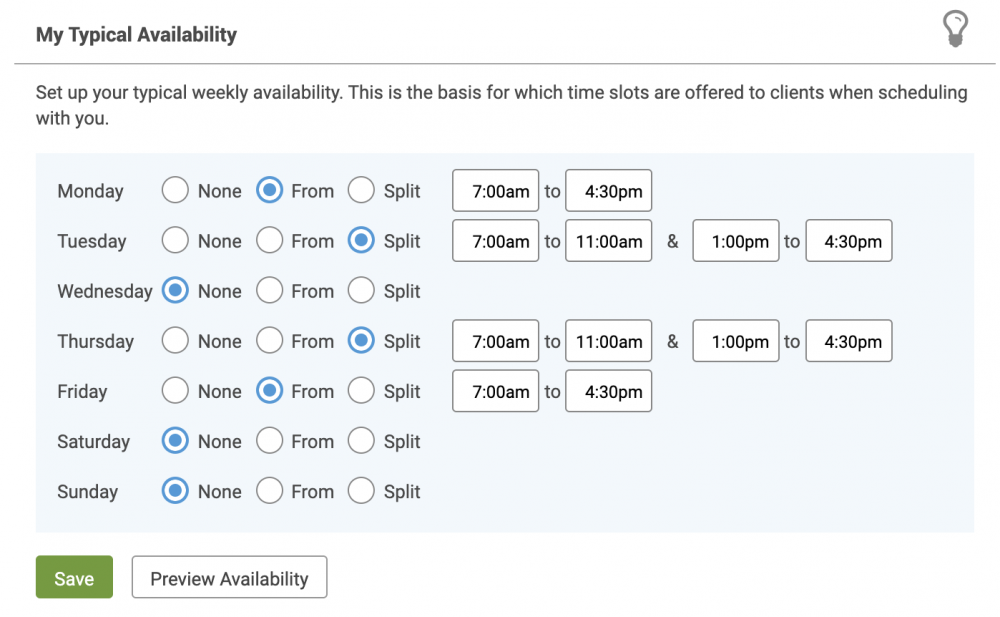Open Tuesday second start time 1:00pm field
The image size is (1000, 617).
(x=736, y=241)
